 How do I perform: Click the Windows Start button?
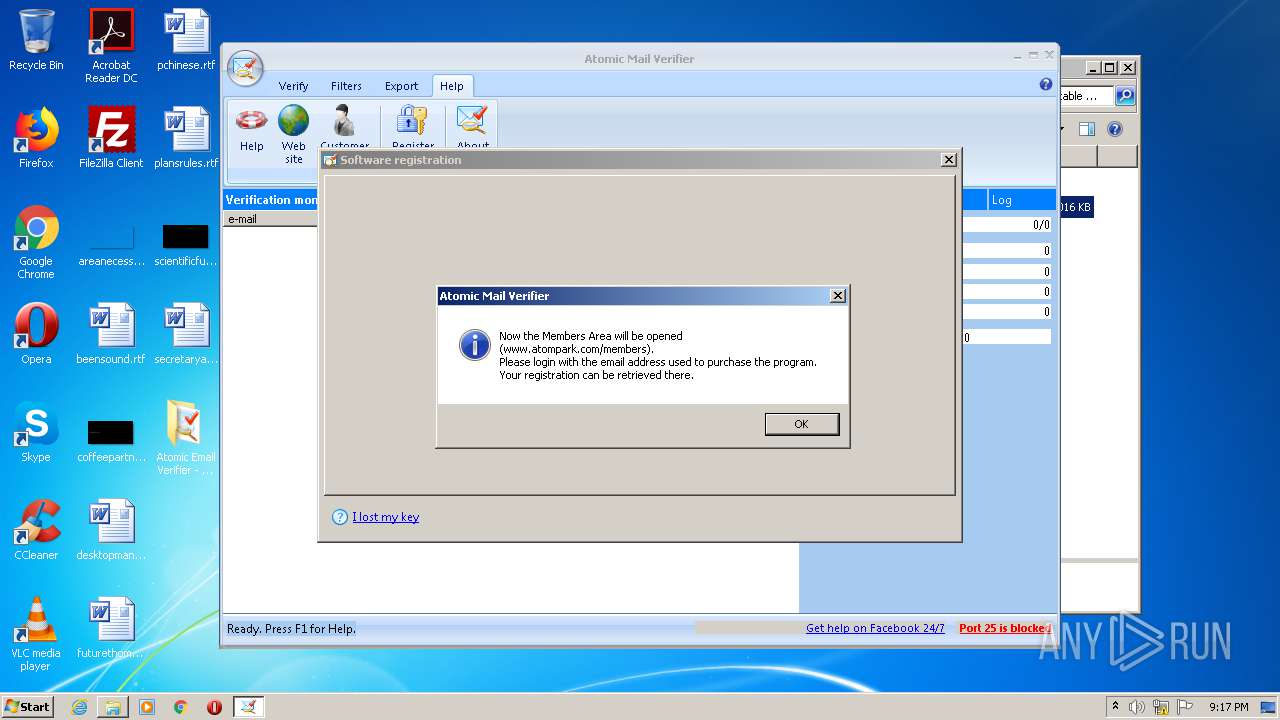coord(28,706)
